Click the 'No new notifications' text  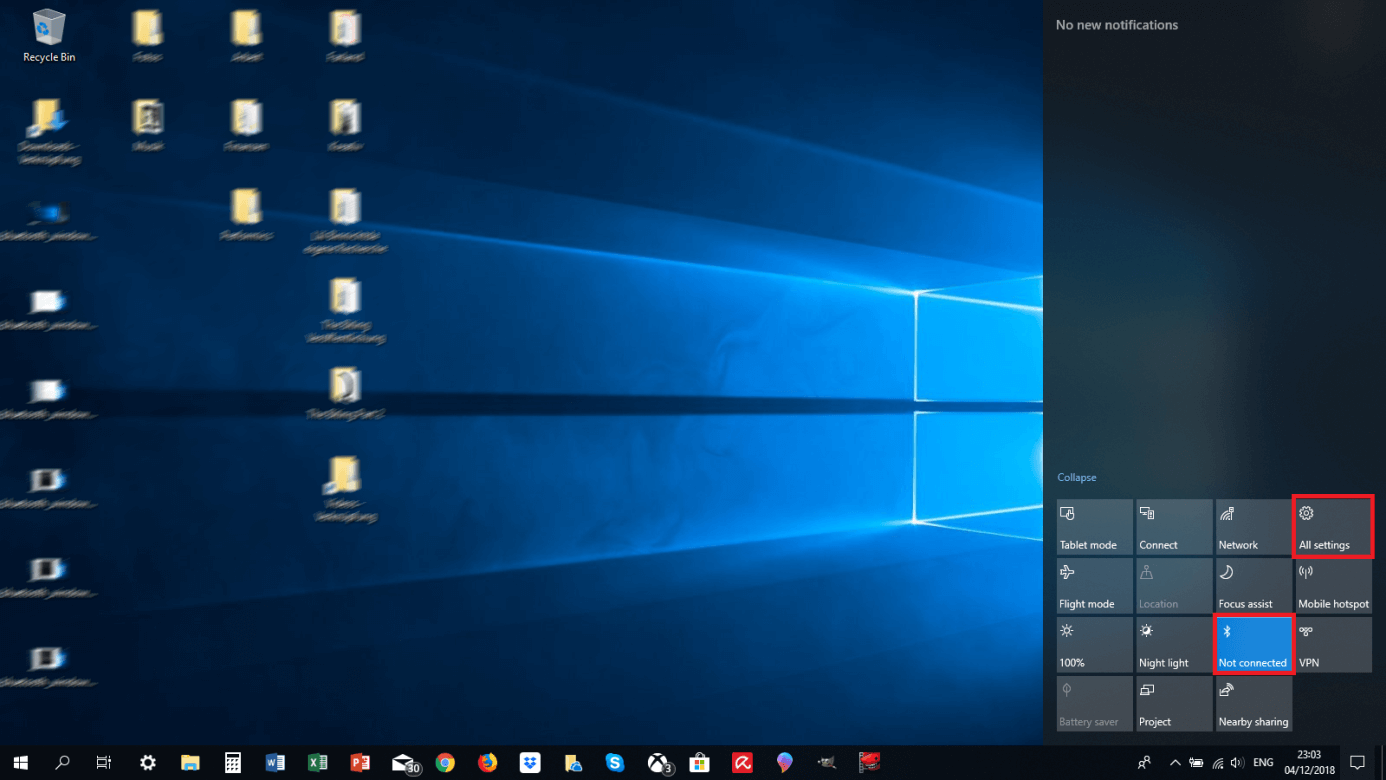tap(1117, 25)
